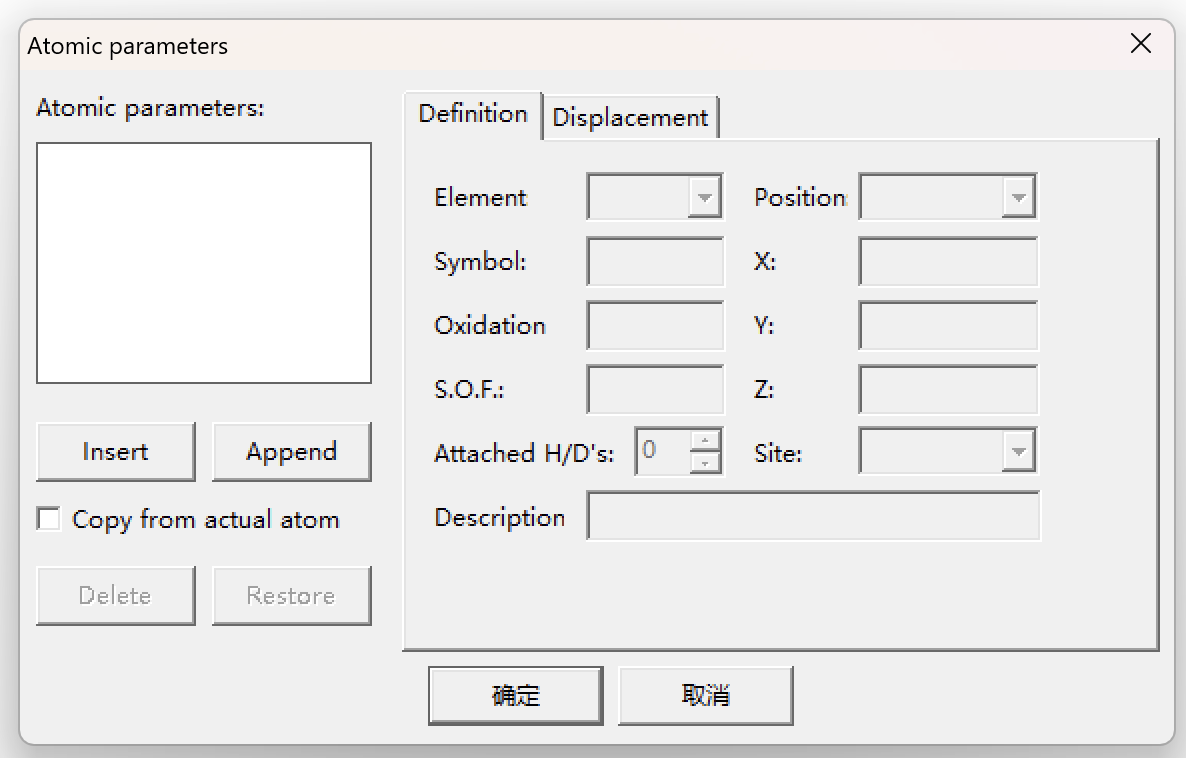The image size is (1186, 758).
Task: Click the Insert button
Action: [115, 452]
